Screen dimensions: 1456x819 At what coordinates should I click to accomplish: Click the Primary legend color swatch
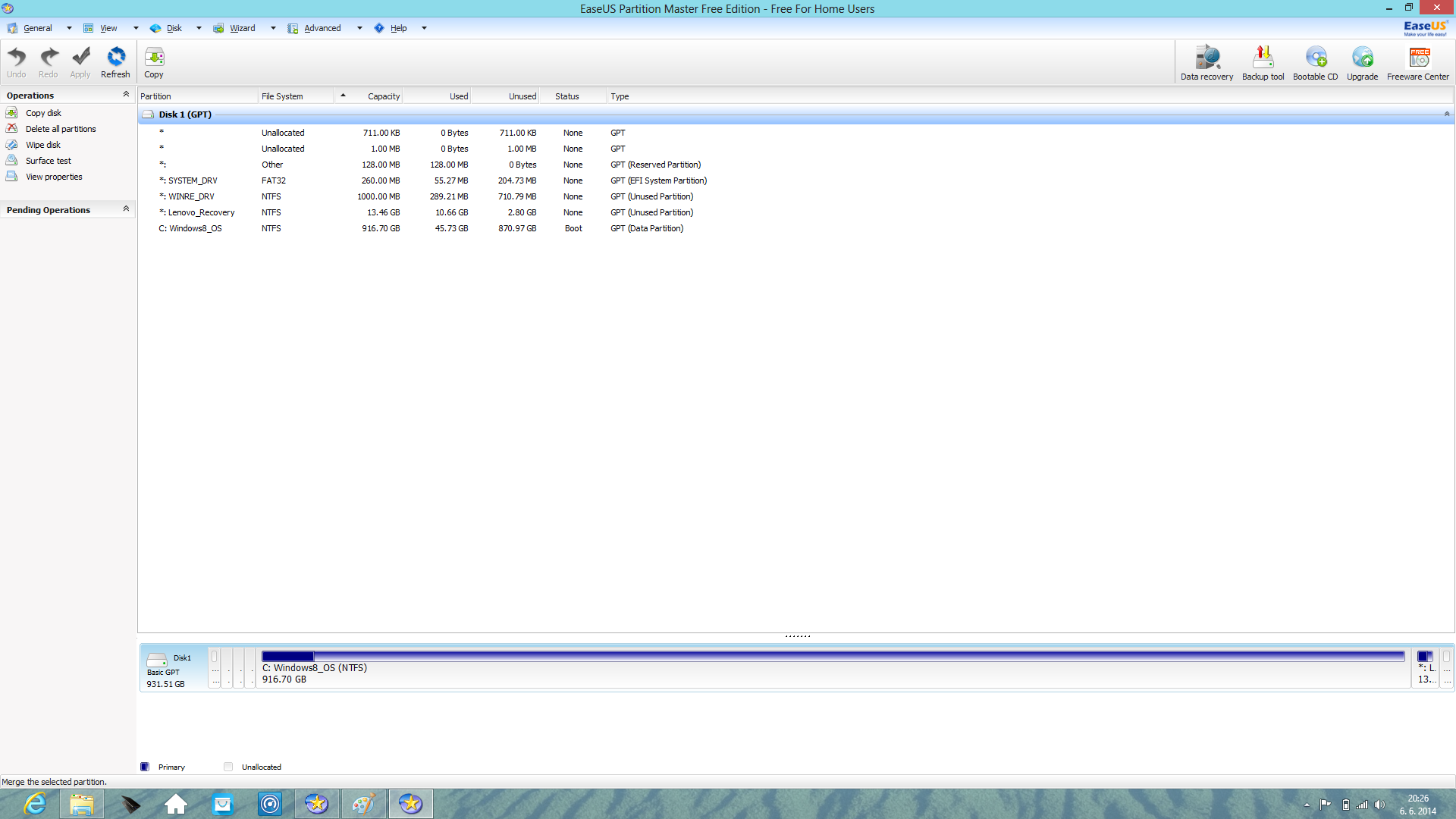point(145,767)
